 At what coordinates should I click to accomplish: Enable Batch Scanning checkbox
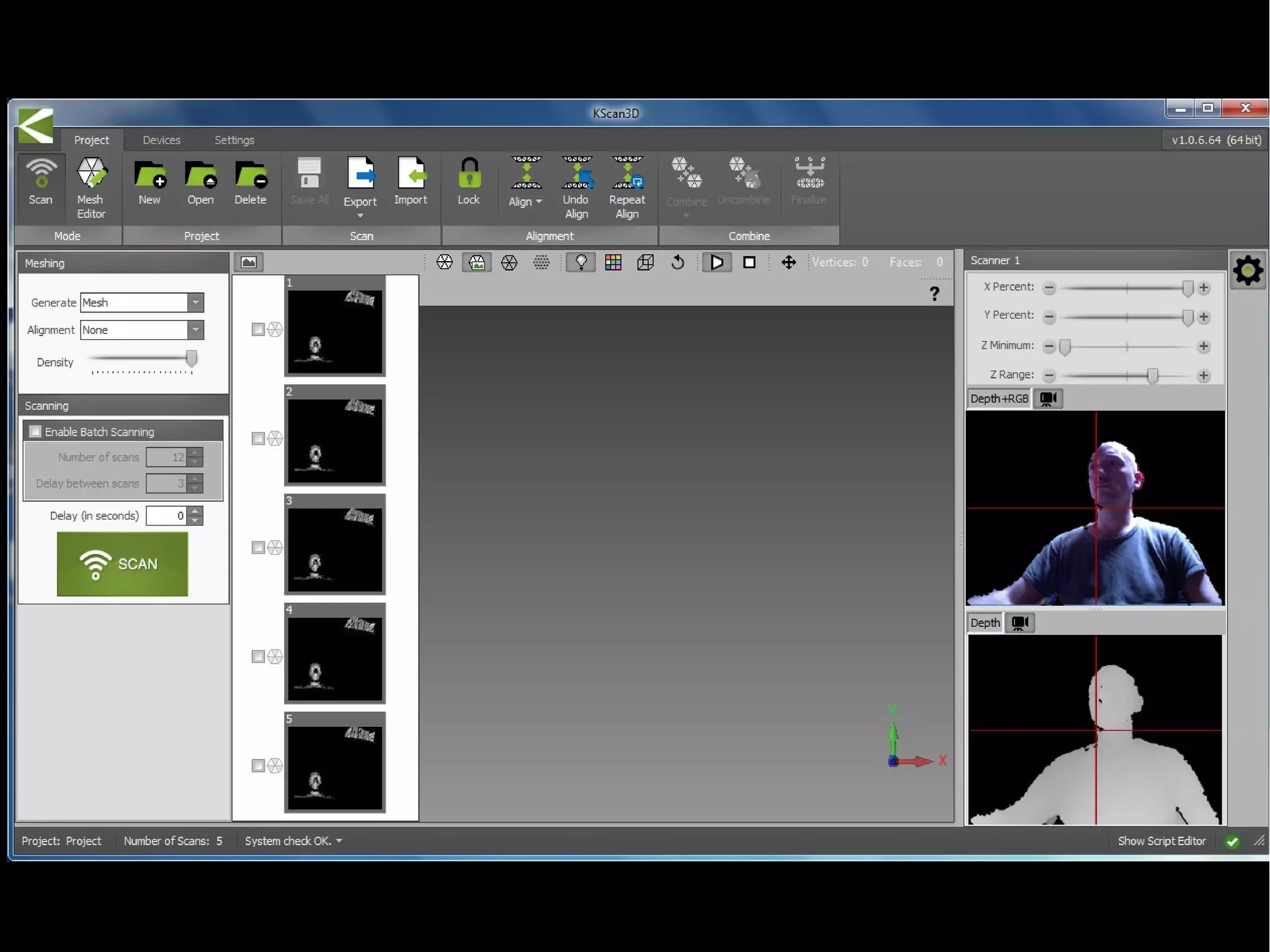tap(35, 432)
